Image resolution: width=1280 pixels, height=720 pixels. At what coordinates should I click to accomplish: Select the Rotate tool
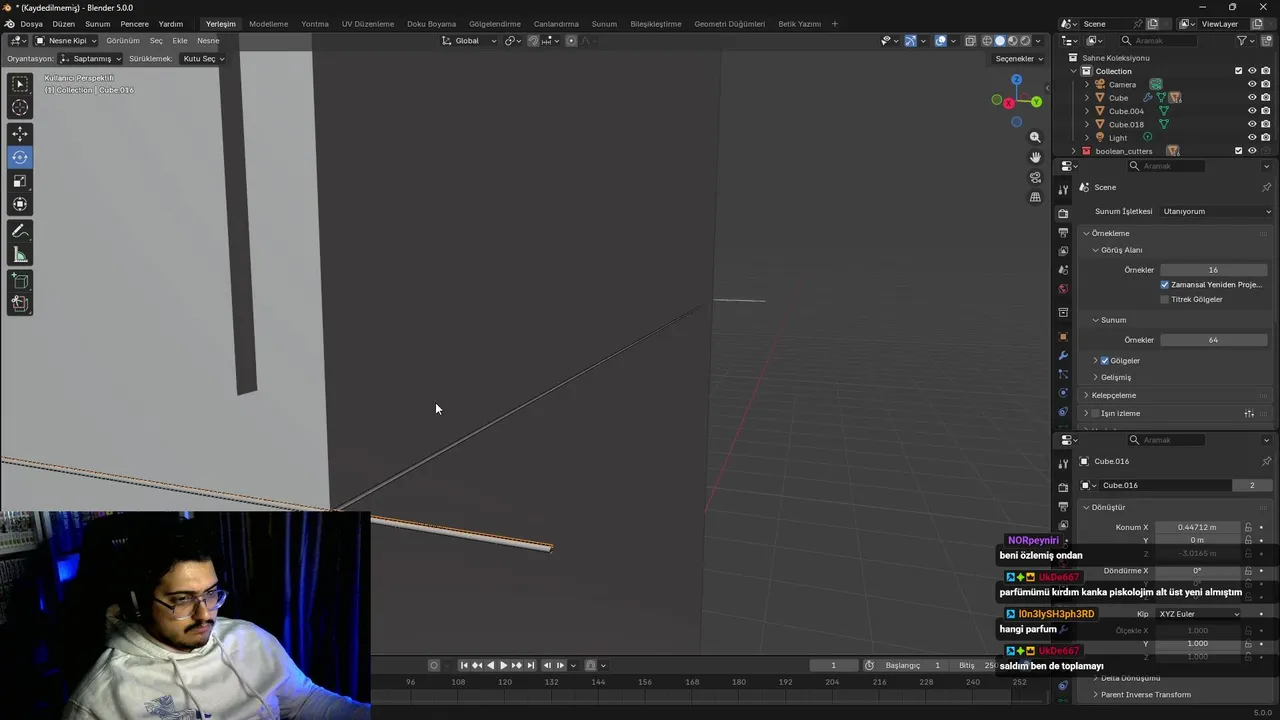[20, 157]
